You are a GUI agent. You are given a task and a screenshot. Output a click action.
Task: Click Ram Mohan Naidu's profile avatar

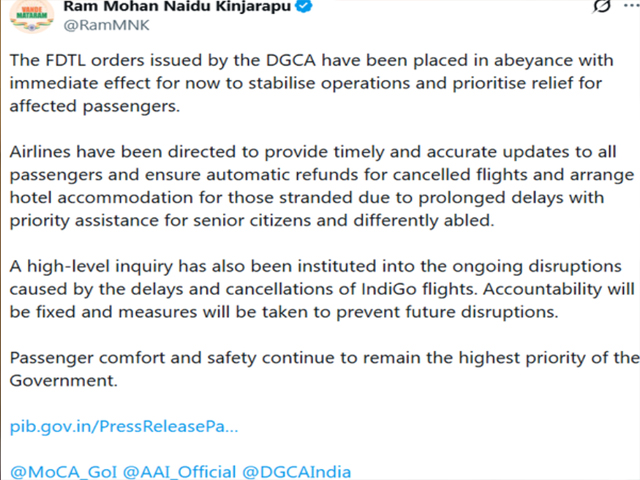click(31, 12)
